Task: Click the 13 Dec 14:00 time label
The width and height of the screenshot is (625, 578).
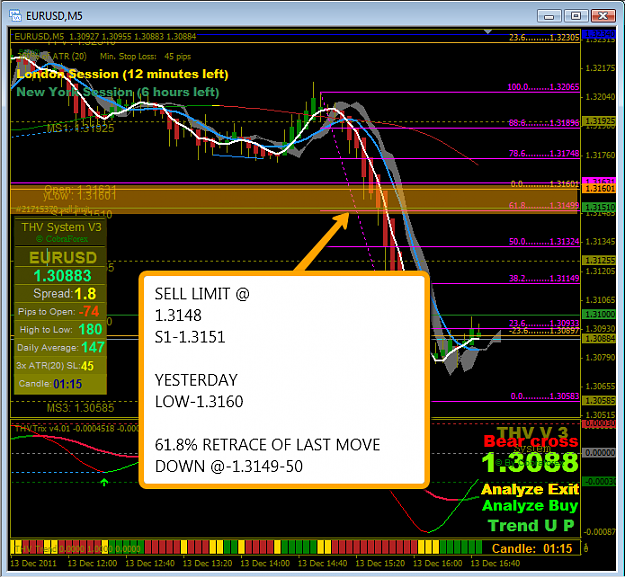Action: [x=265, y=564]
